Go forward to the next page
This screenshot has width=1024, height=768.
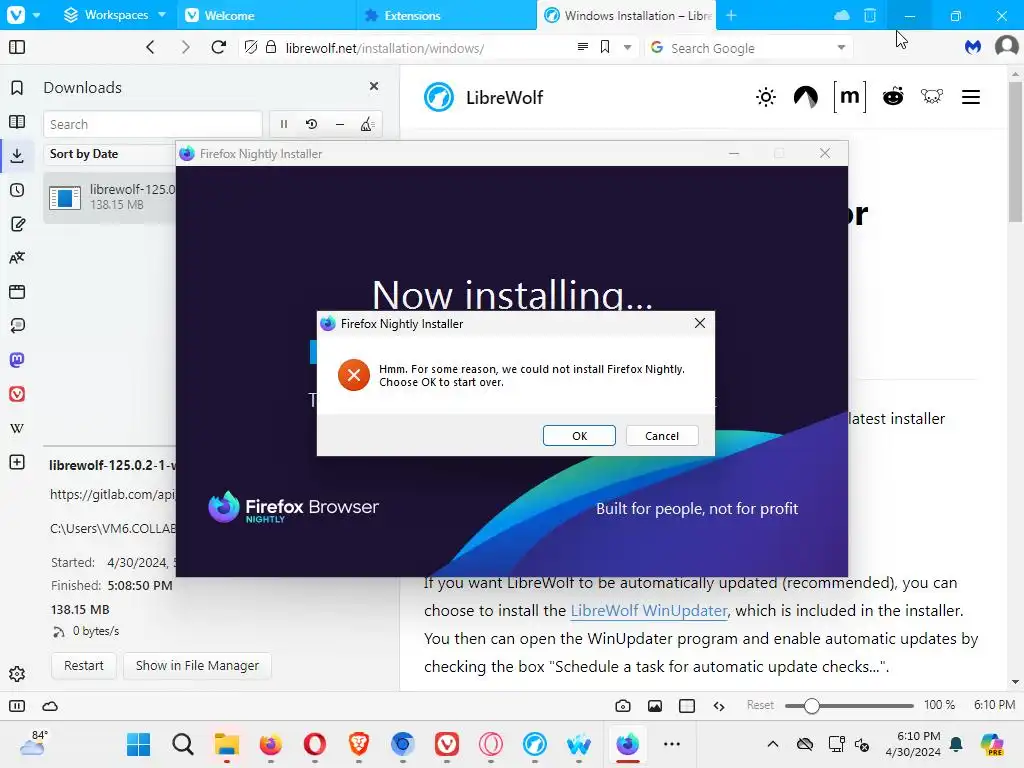(185, 47)
